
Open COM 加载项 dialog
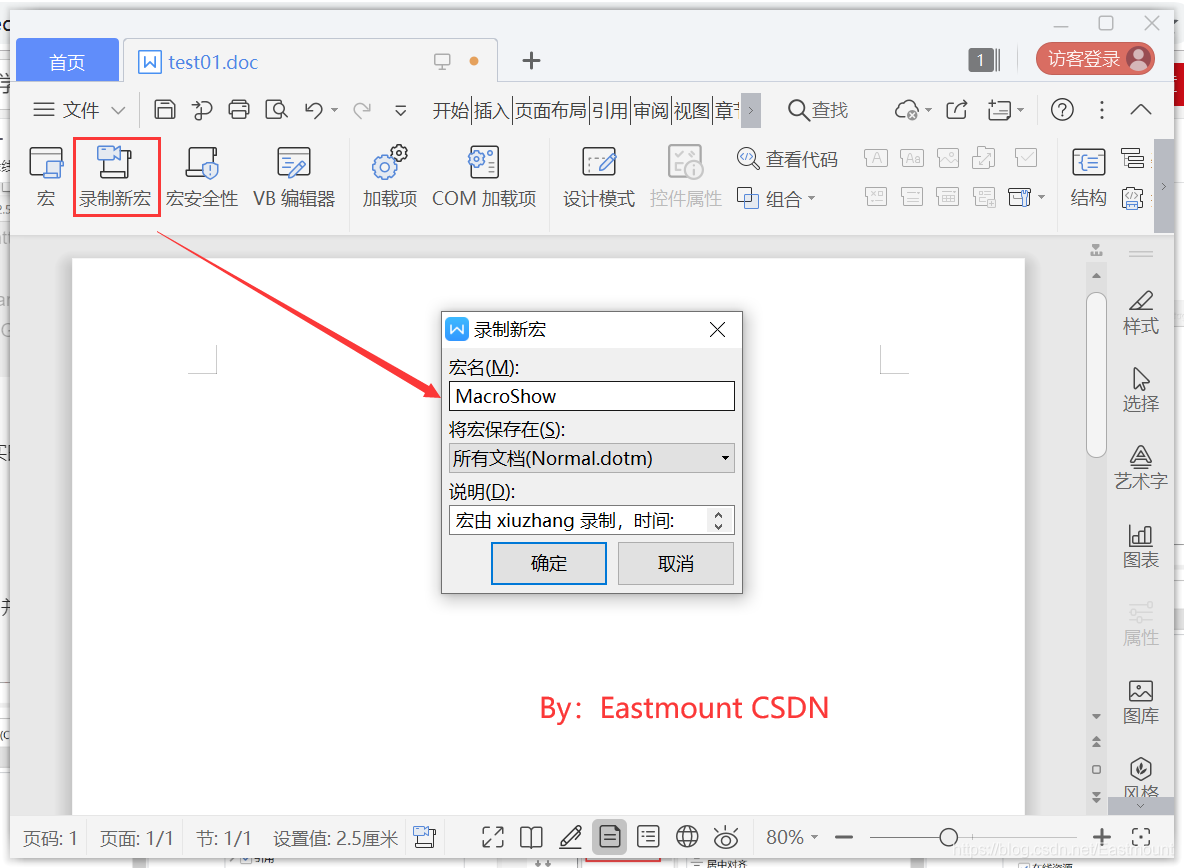point(484,177)
